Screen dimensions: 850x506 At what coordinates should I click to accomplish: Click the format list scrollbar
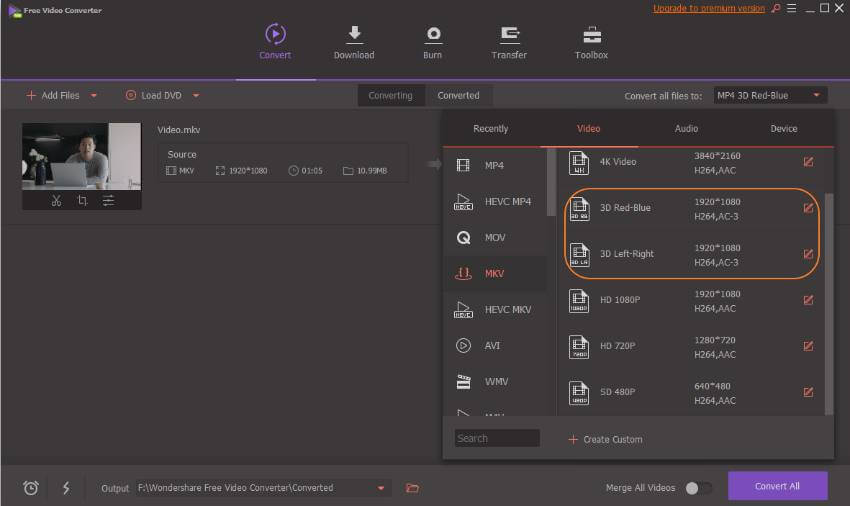pyautogui.click(x=551, y=182)
